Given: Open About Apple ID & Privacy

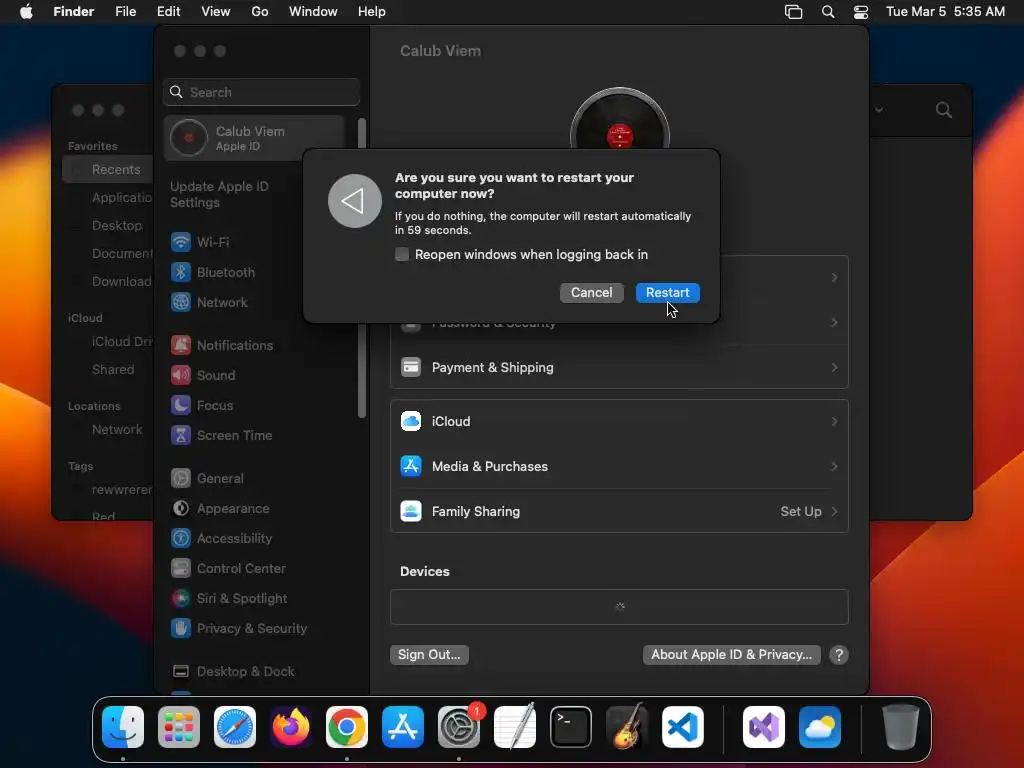Looking at the screenshot, I should [731, 655].
